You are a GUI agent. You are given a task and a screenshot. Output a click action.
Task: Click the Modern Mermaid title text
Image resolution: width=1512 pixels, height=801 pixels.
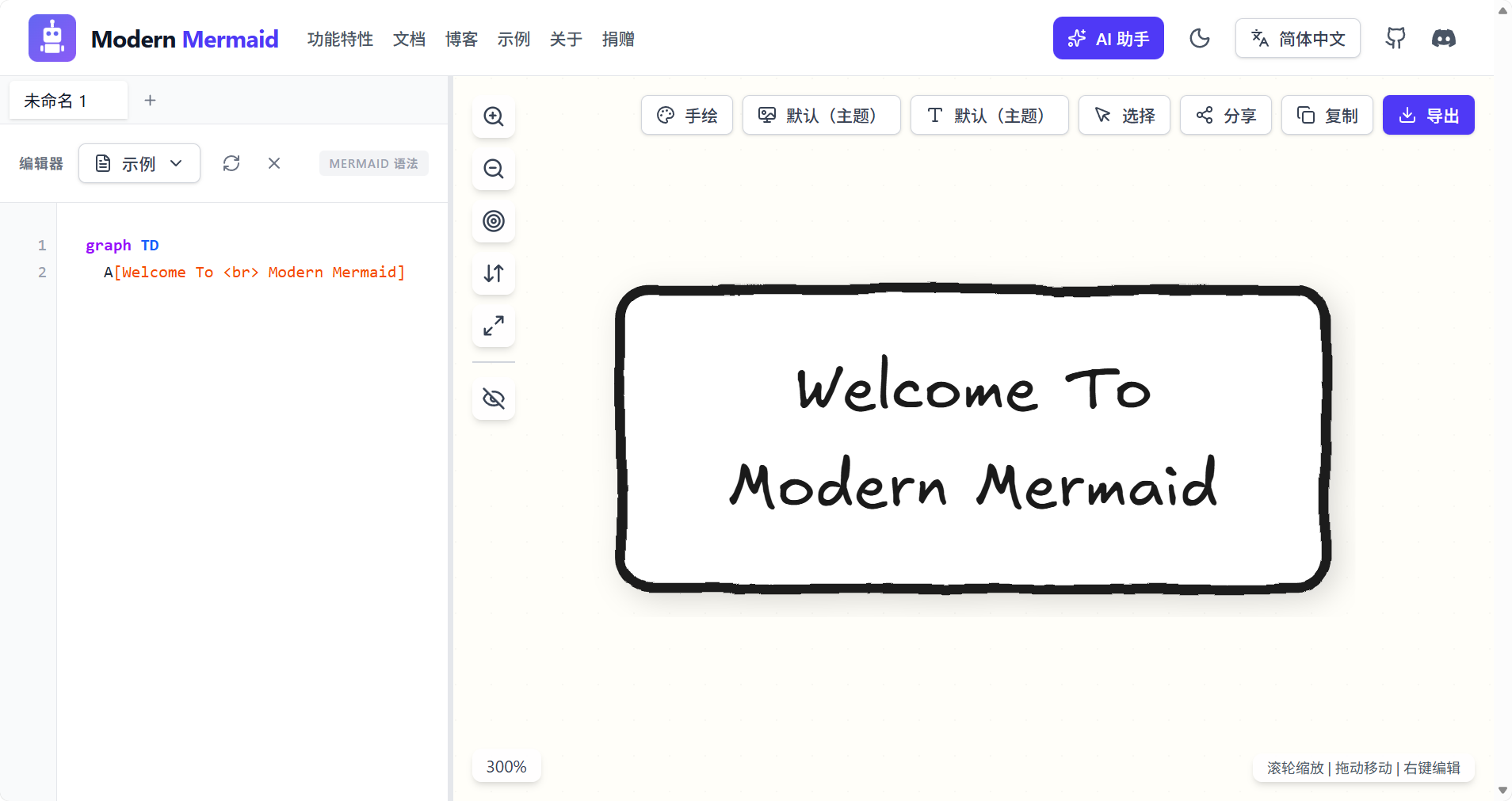coord(185,39)
